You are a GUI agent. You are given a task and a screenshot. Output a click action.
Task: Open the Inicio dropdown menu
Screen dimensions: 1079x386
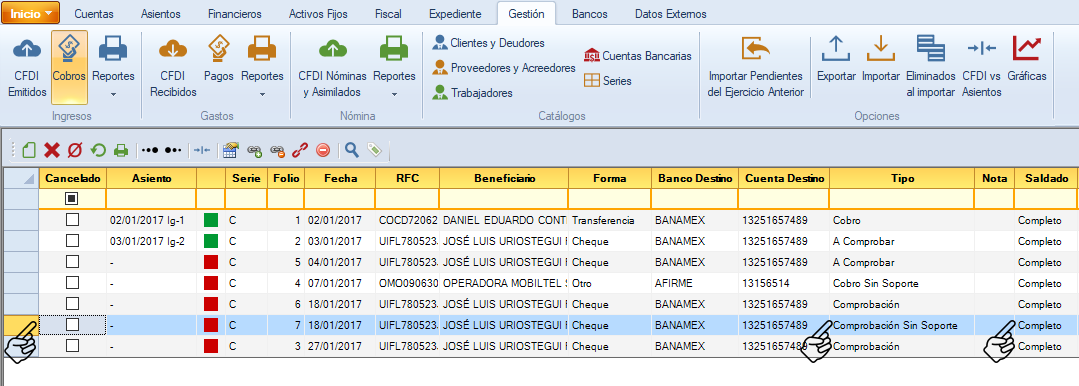31,13
